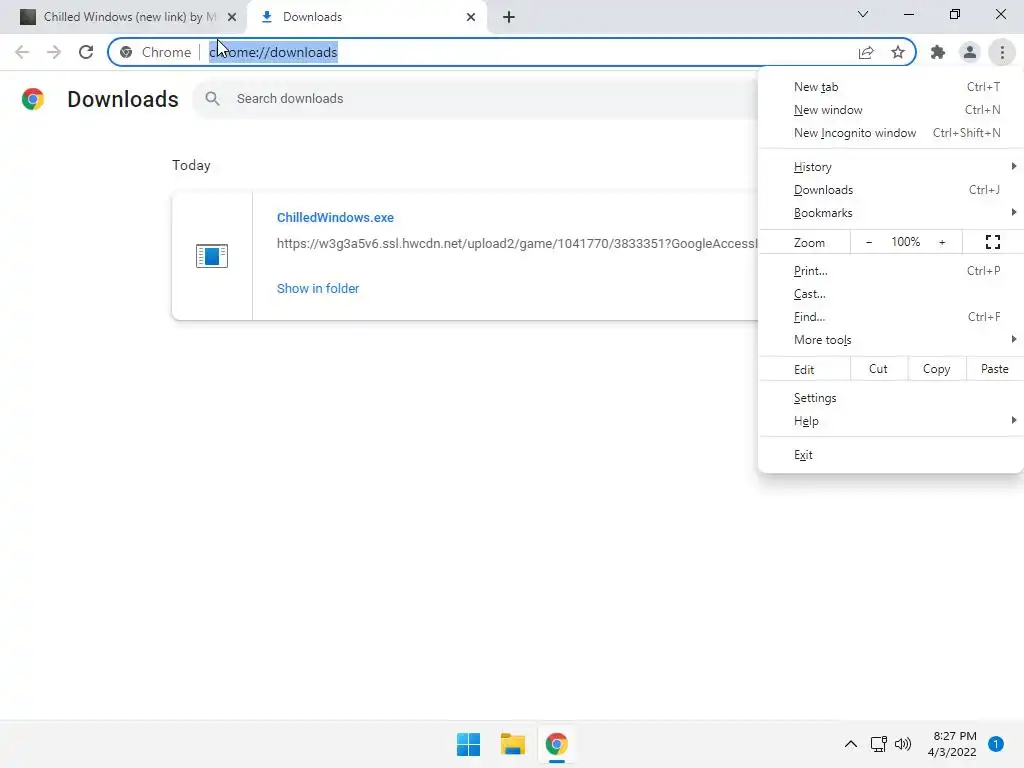The height and width of the screenshot is (768, 1024).
Task: Open the notification badge icon
Action: point(995,744)
